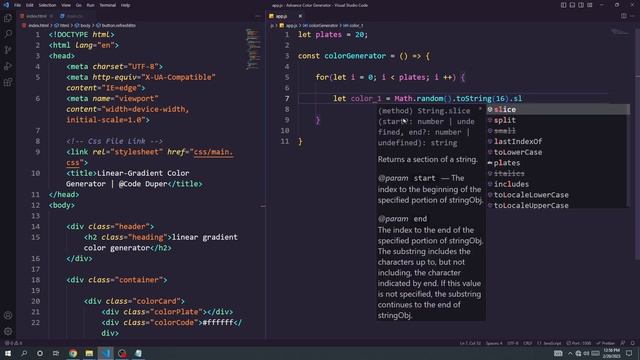Screen dimensions: 640x360
Task: Choose slice from autocomplete suggestions
Action: [x=557, y=109]
